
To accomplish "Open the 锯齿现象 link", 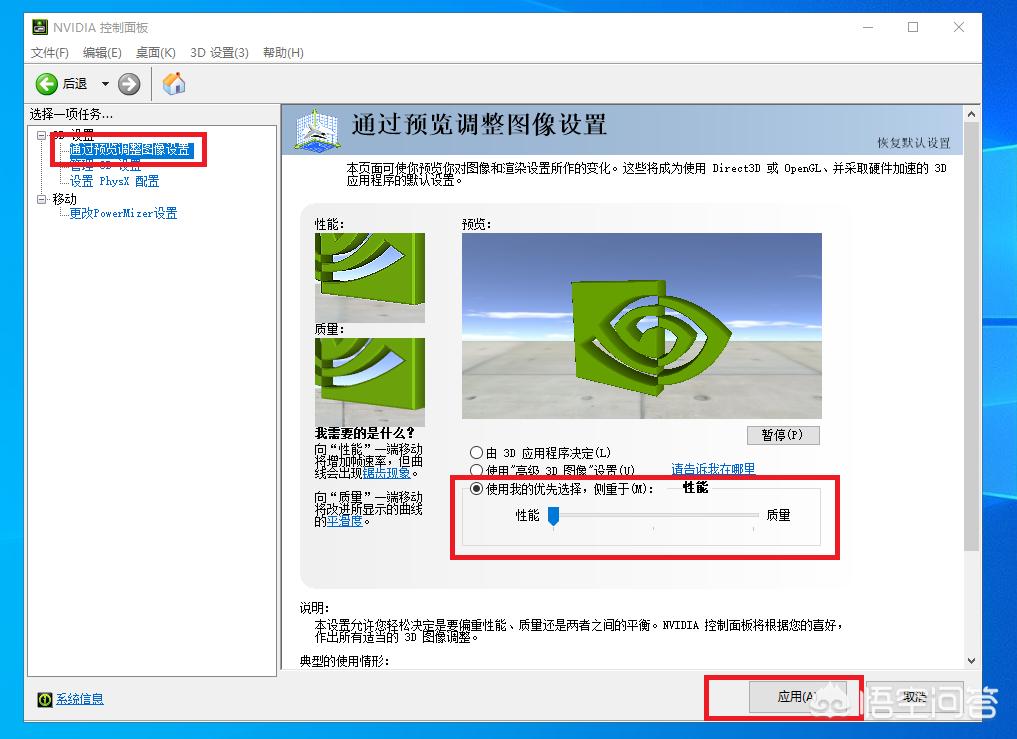I will point(387,472).
